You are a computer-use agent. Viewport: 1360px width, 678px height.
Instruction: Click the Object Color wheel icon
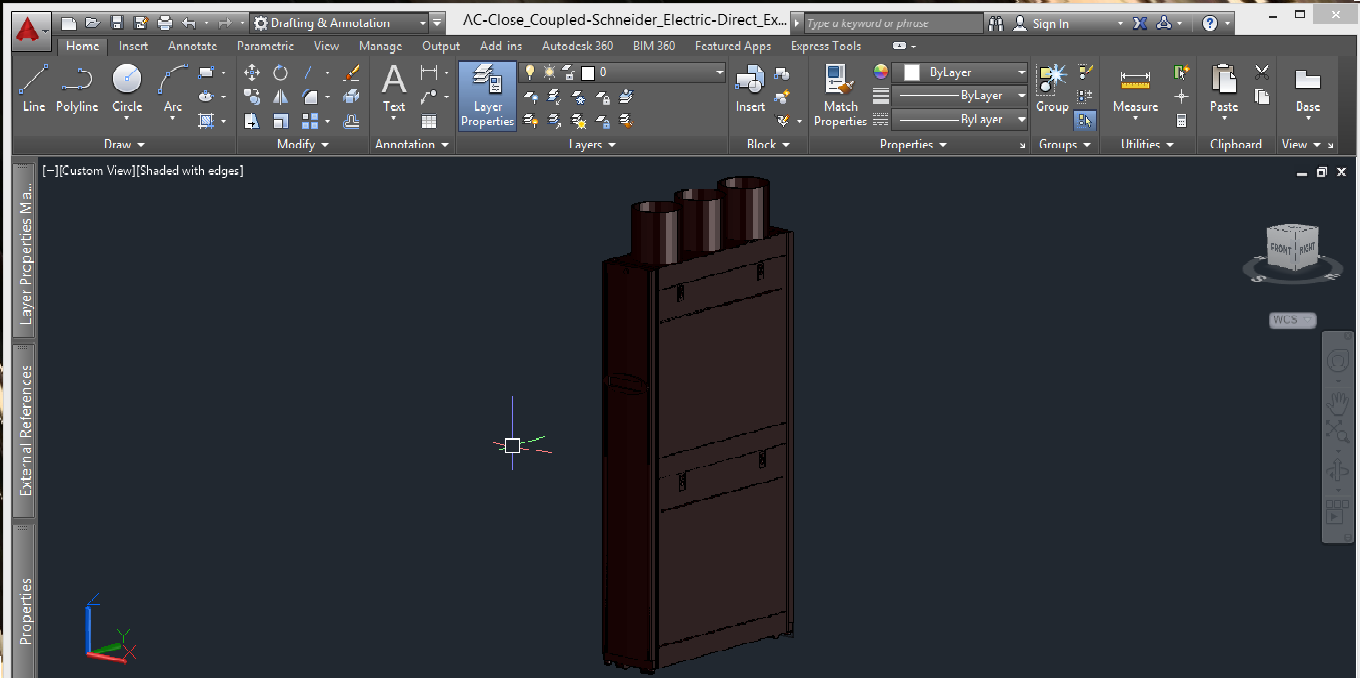click(x=881, y=72)
